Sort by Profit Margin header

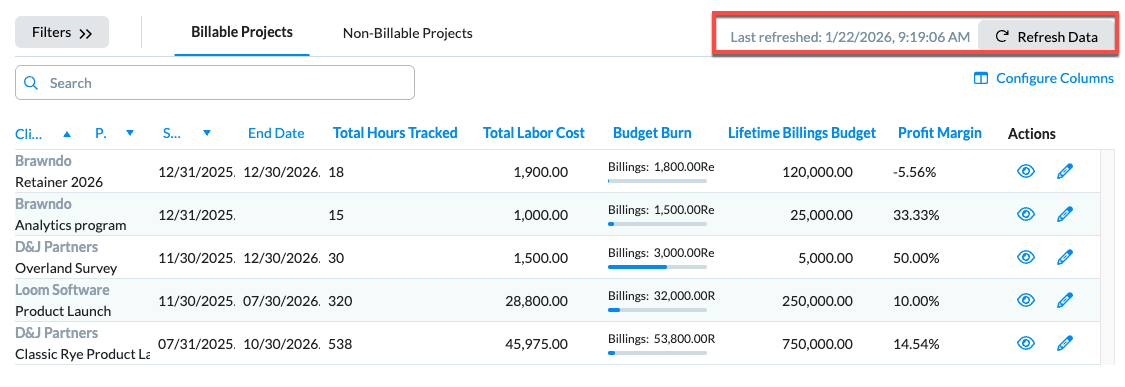click(x=940, y=133)
